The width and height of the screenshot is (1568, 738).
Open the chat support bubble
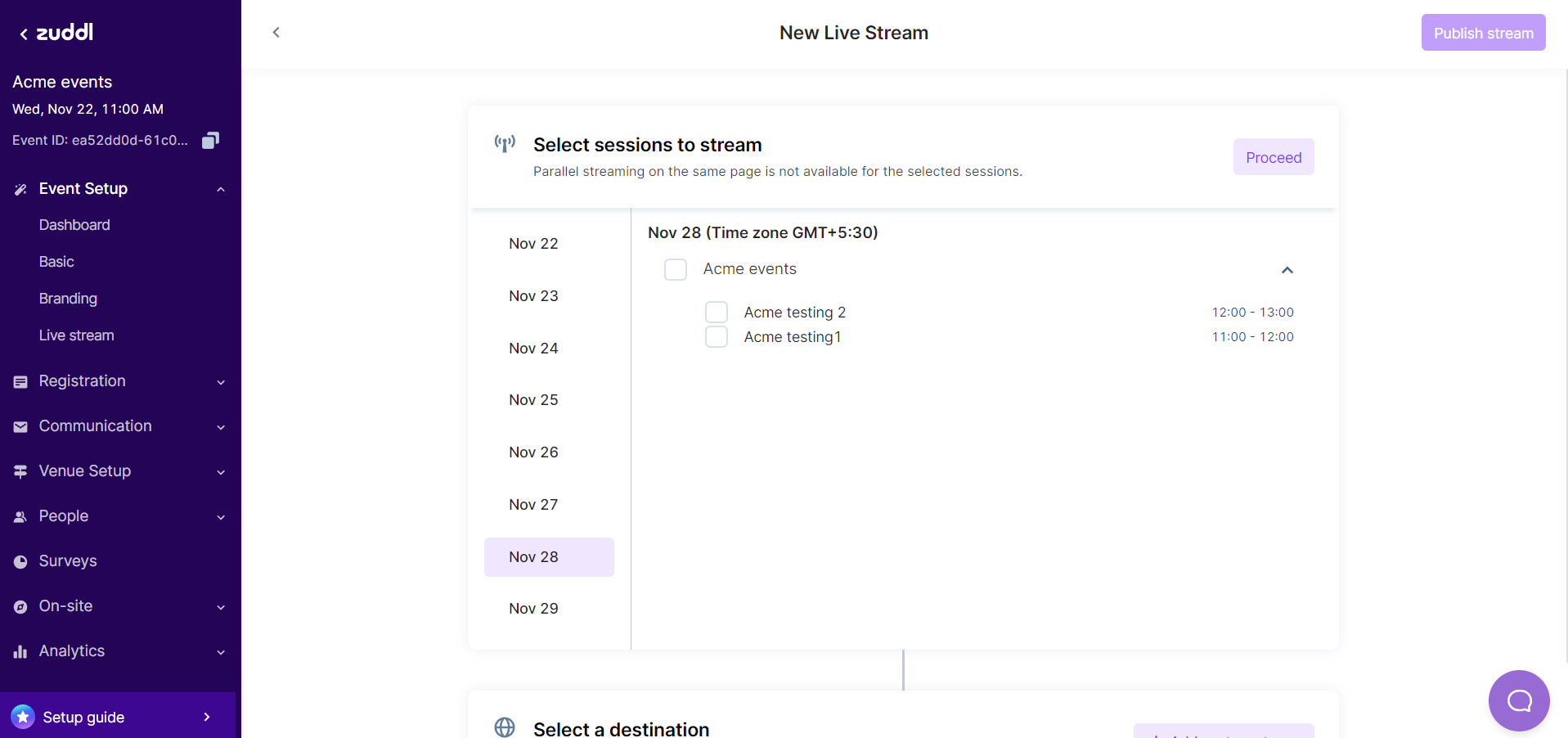pyautogui.click(x=1518, y=700)
